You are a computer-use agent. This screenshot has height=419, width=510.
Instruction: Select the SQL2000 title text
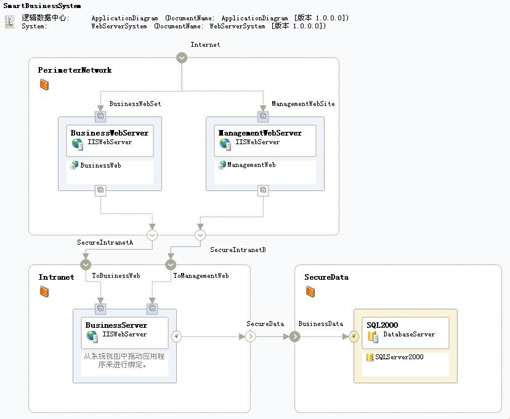pos(382,325)
